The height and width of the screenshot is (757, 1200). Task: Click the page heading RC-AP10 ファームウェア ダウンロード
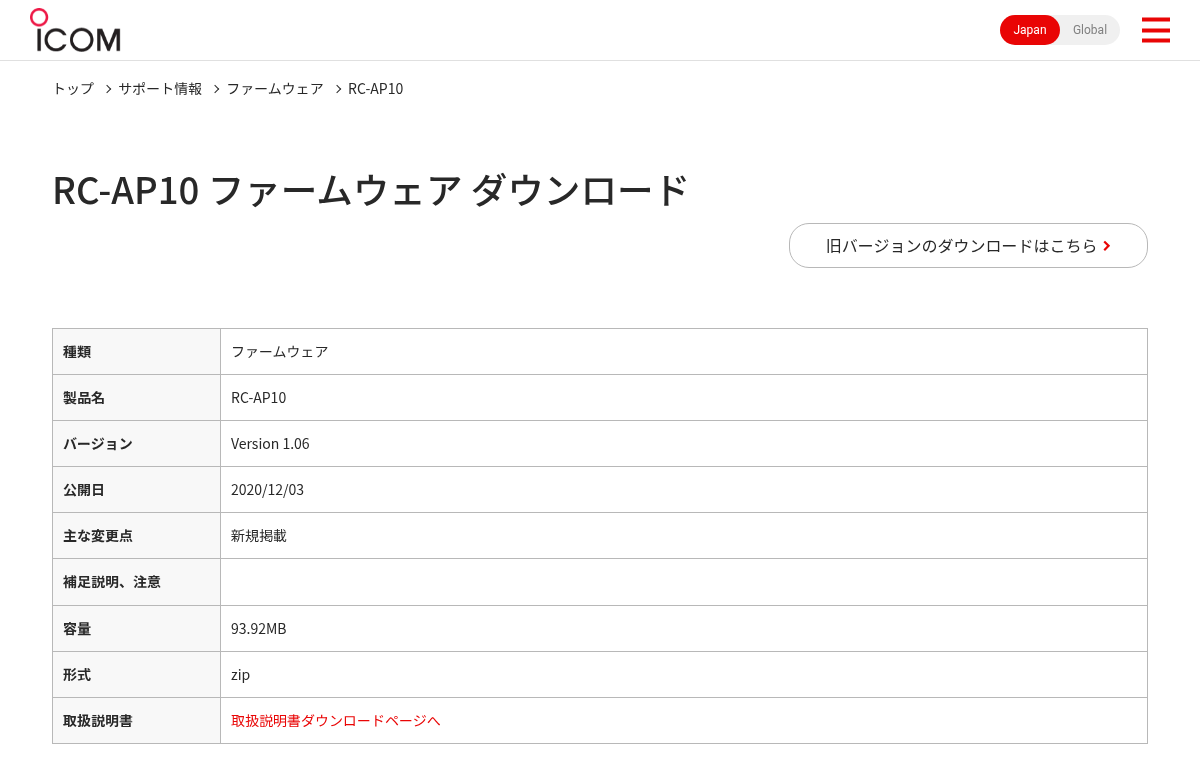371,190
